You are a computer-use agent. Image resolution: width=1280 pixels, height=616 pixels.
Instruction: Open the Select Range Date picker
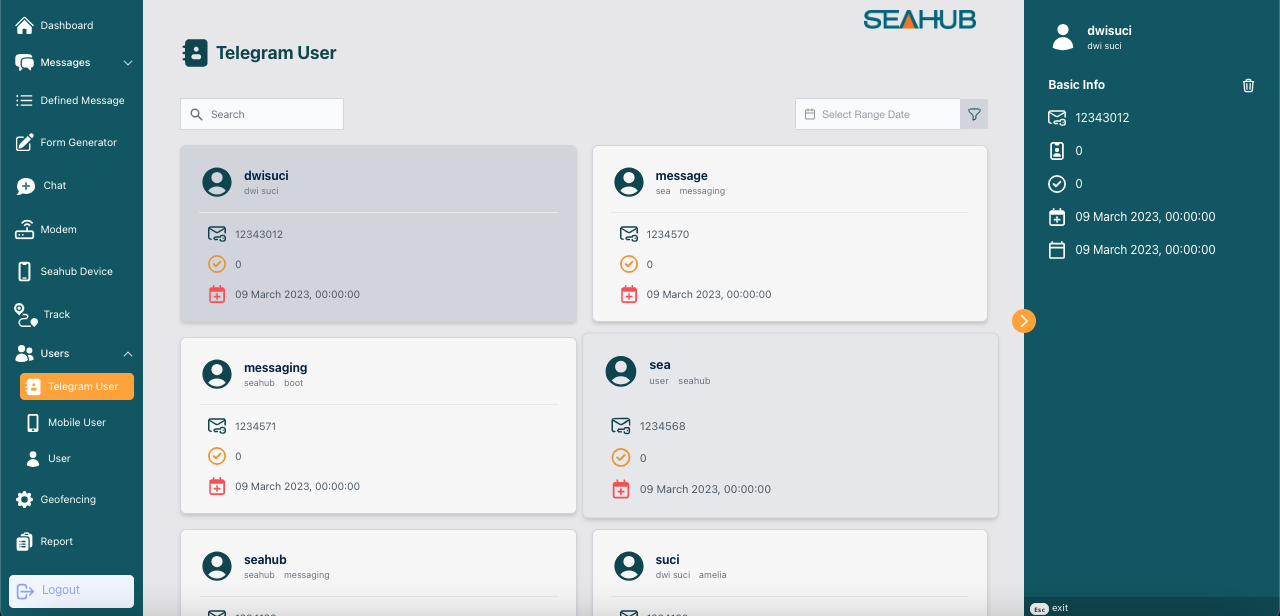click(x=878, y=114)
